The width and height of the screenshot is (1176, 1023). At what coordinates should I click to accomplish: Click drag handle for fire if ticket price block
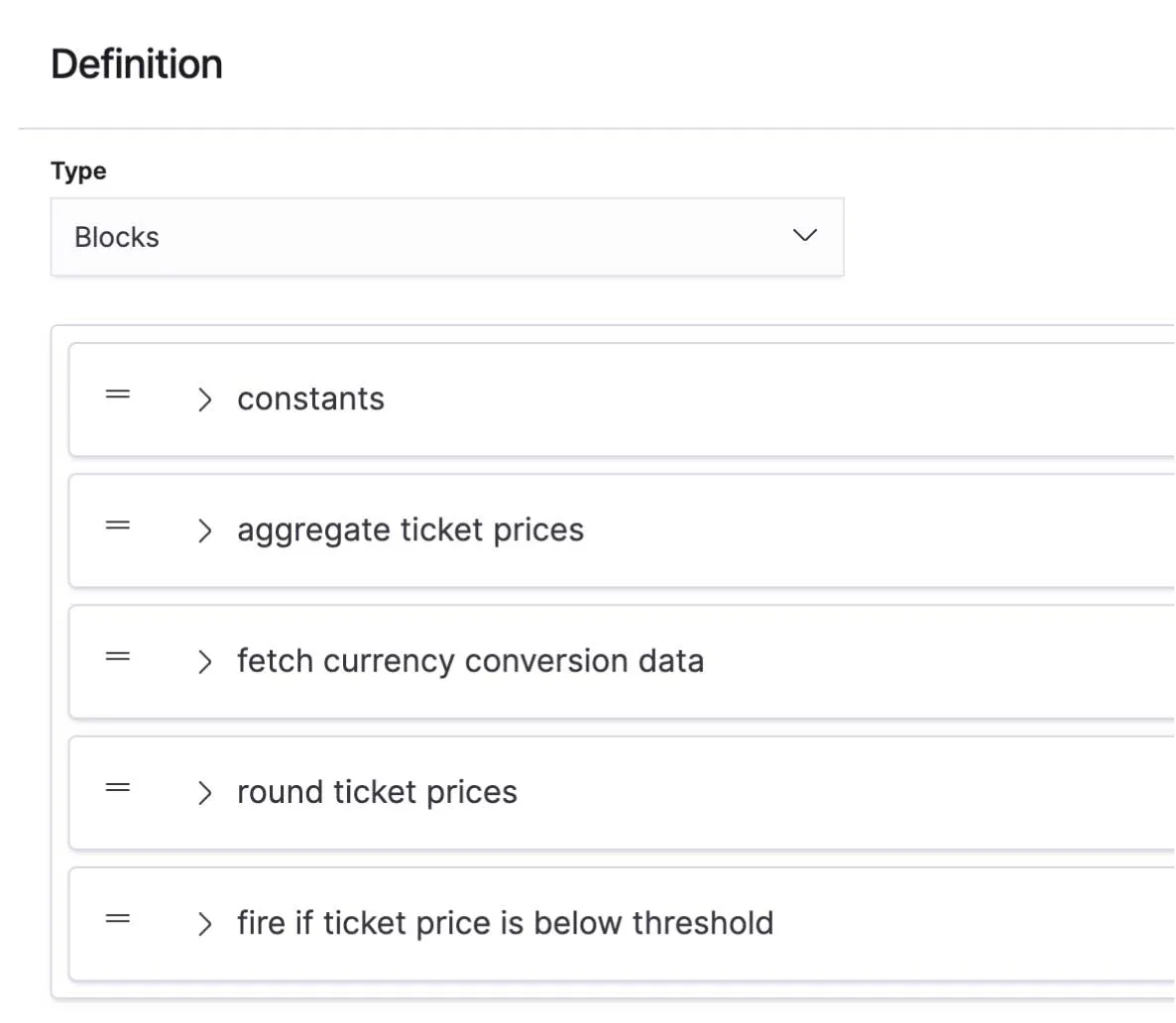point(118,919)
